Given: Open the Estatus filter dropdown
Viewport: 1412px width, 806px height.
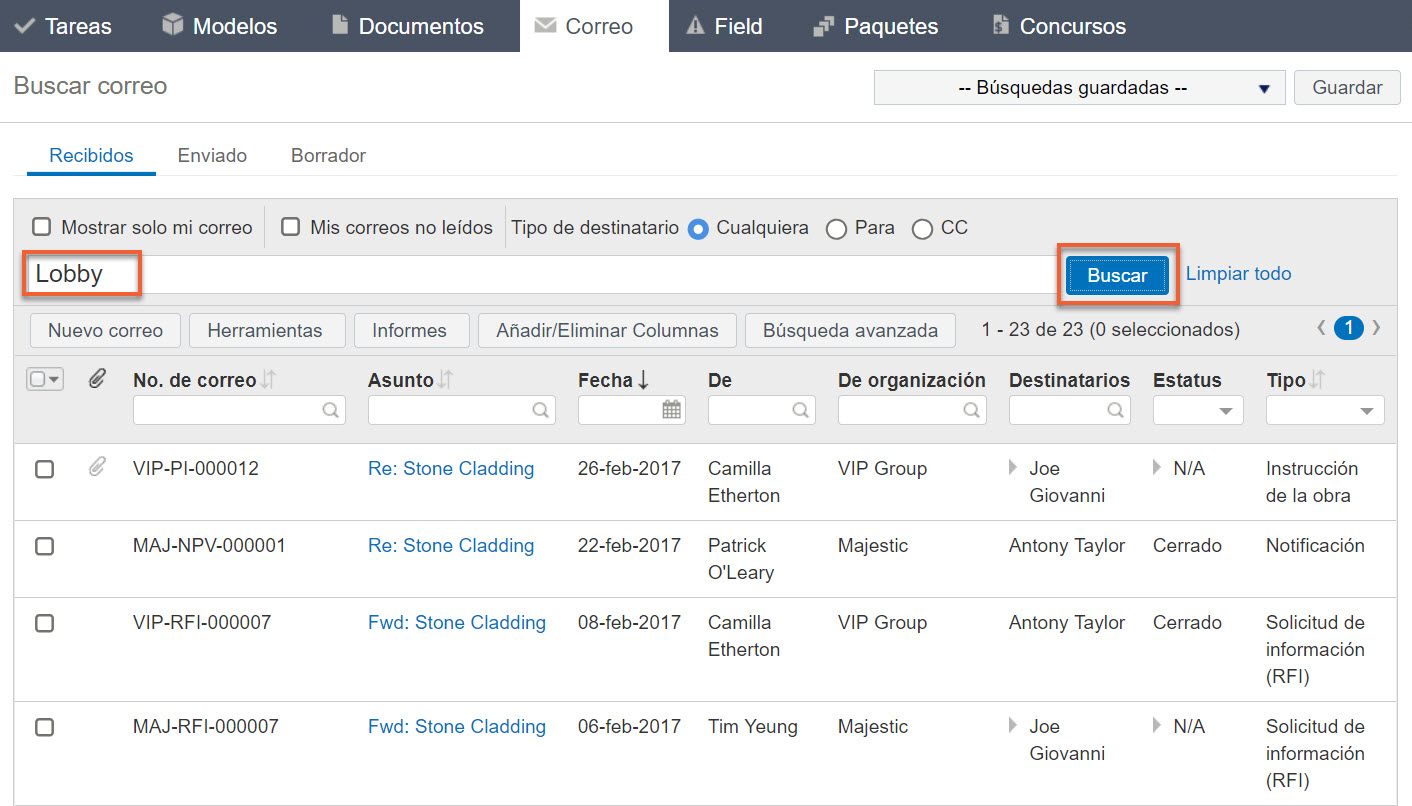Looking at the screenshot, I should pyautogui.click(x=1198, y=410).
